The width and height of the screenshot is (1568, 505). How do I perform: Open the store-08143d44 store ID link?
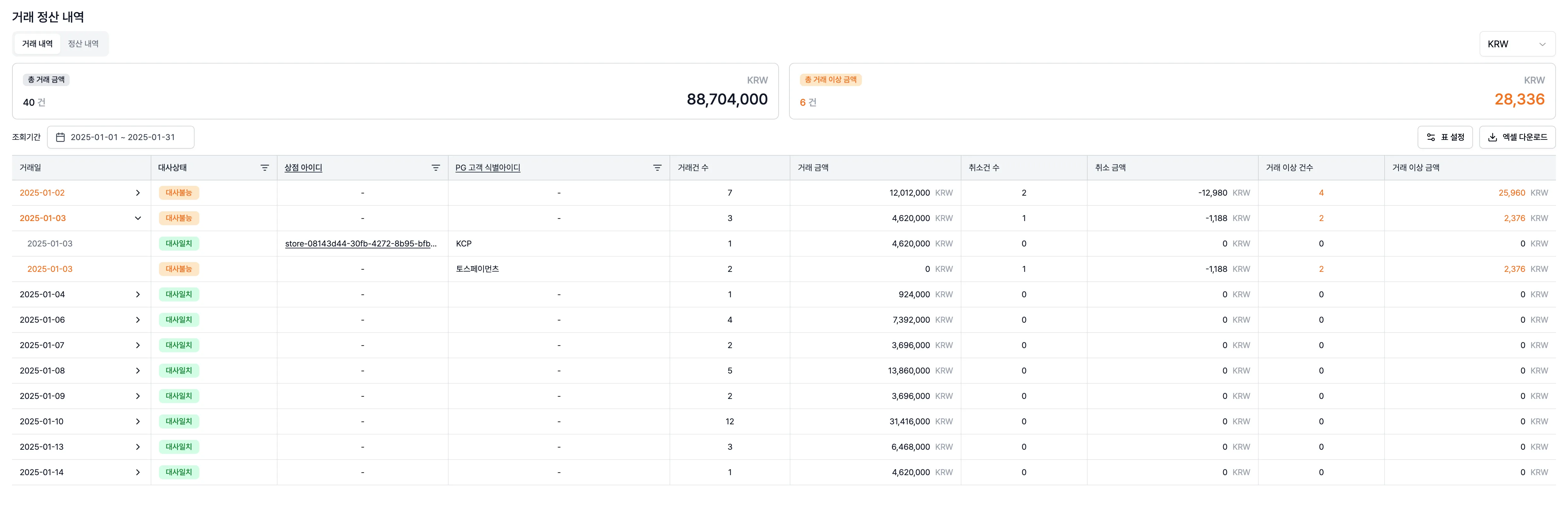coord(360,244)
